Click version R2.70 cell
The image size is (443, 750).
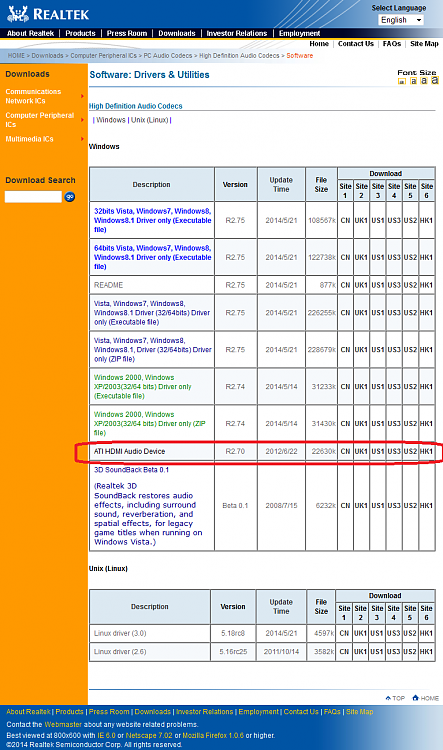235,451
